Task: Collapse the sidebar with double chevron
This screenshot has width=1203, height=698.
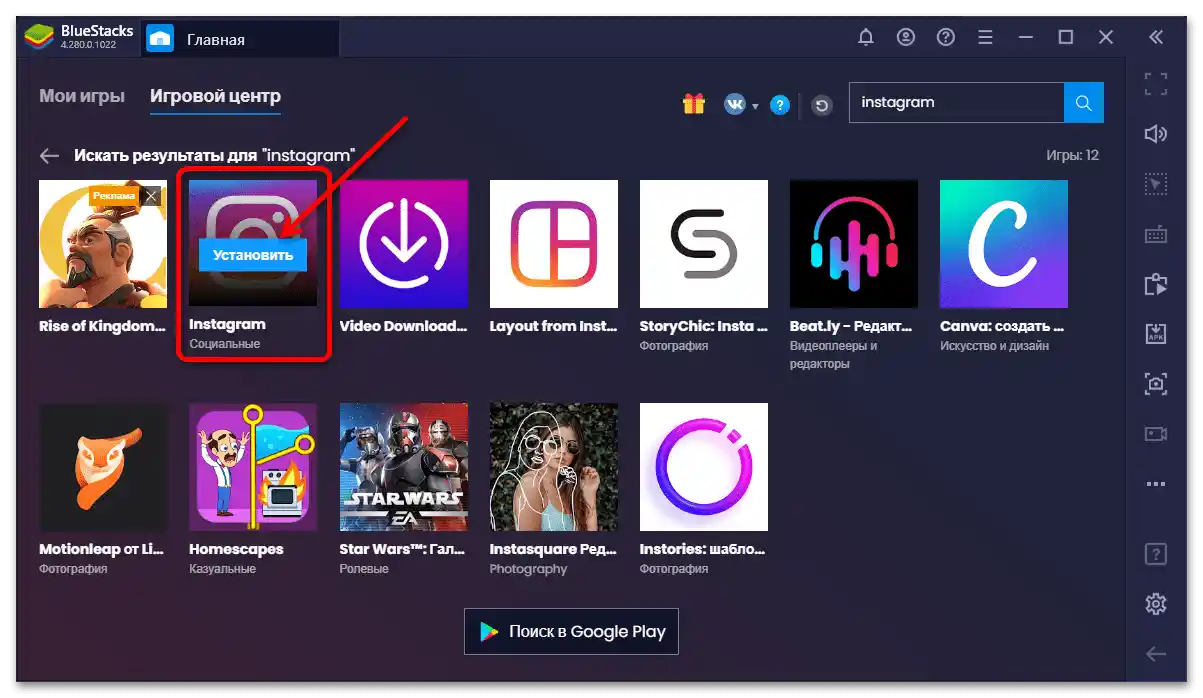Action: tap(1156, 38)
